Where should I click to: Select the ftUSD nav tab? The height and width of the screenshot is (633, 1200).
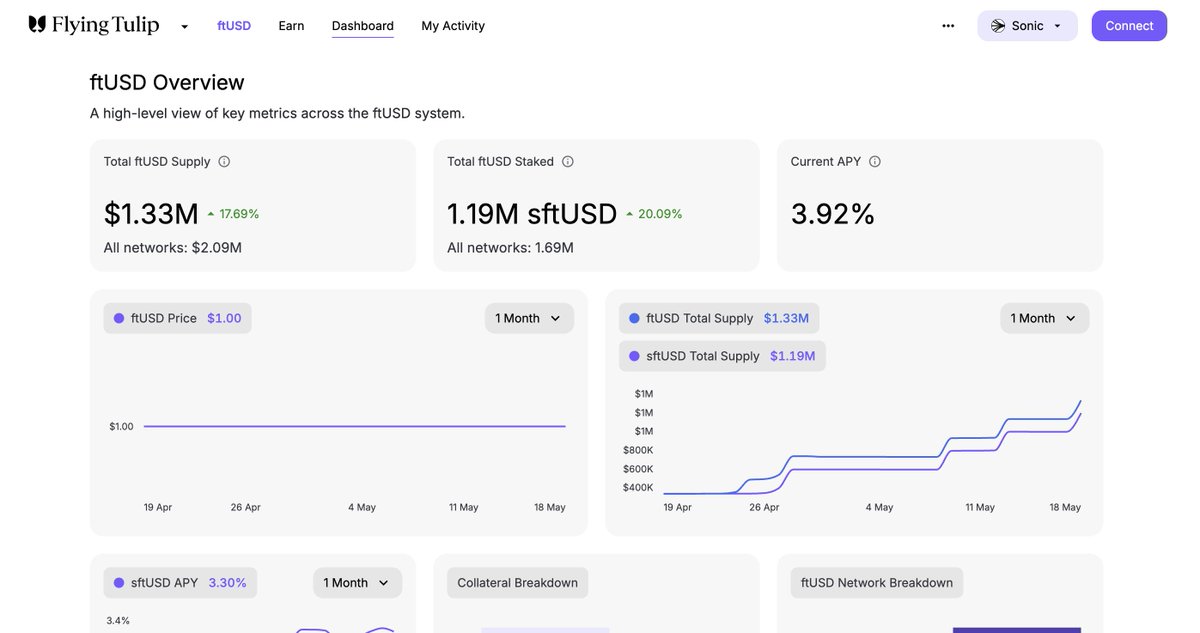click(234, 26)
